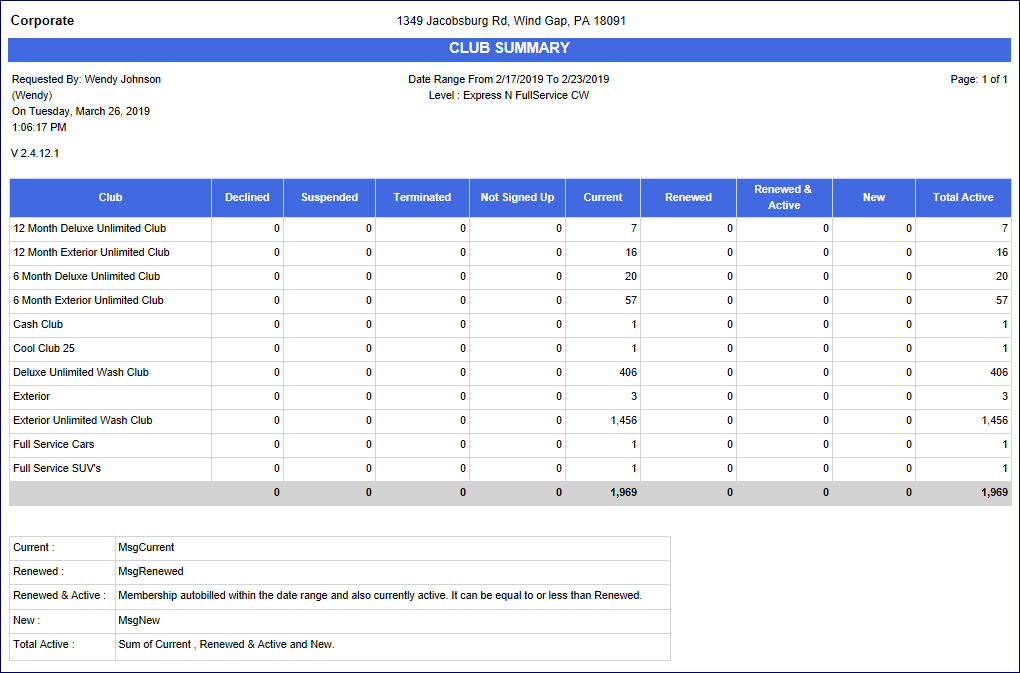Select the Full Service SUV's row label

(57, 469)
